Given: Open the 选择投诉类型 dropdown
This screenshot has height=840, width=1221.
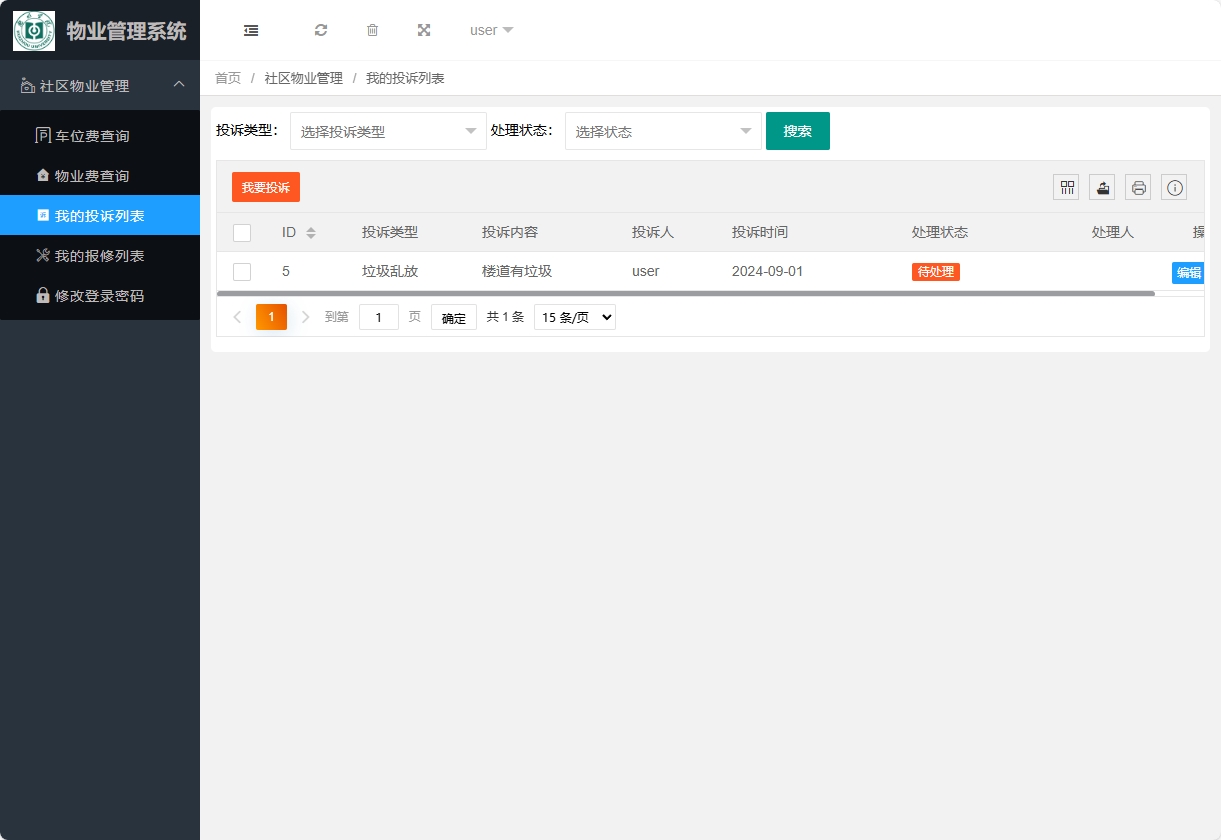Looking at the screenshot, I should (x=387, y=130).
